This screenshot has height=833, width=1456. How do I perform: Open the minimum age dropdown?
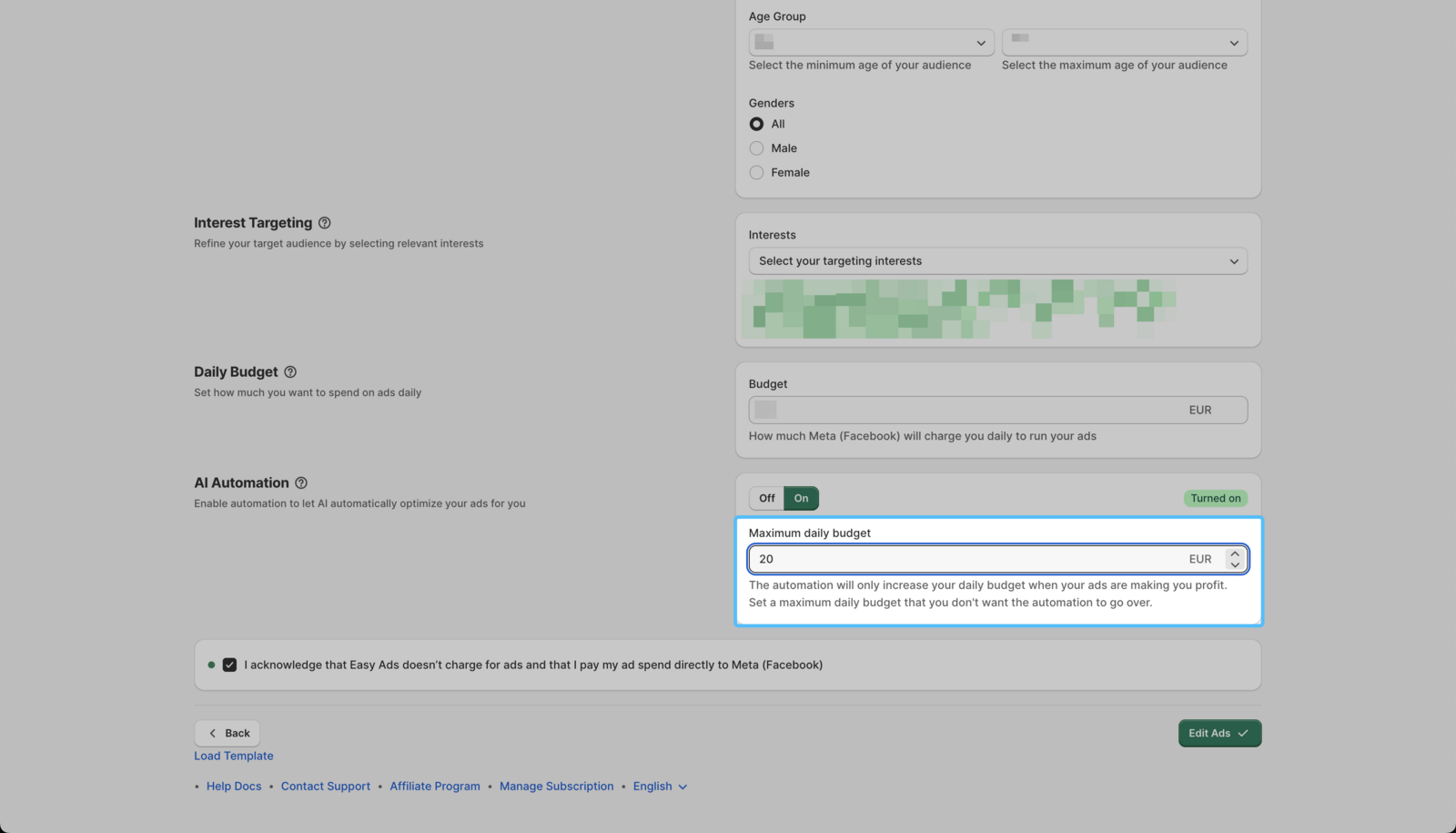pos(871,43)
